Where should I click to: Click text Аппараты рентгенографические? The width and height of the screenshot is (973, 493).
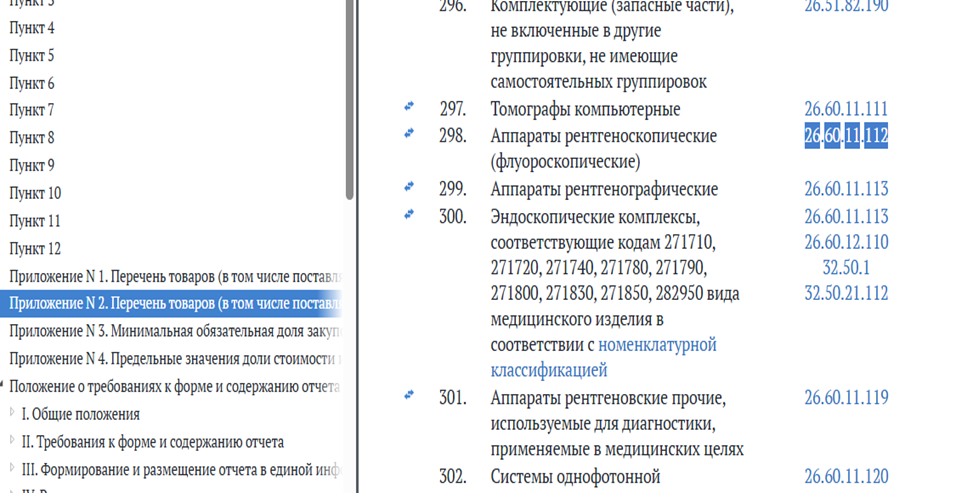click(604, 189)
